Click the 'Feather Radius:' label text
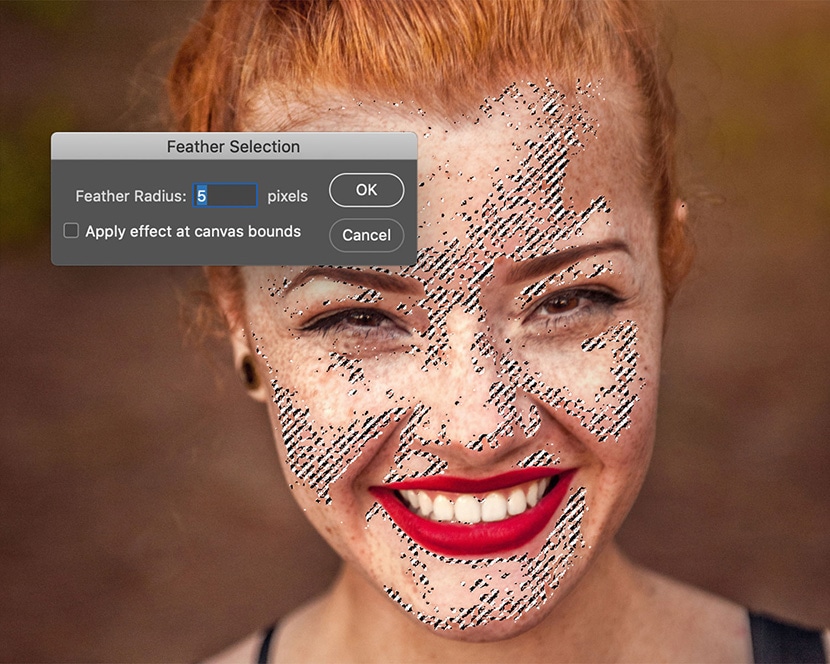 [130, 196]
